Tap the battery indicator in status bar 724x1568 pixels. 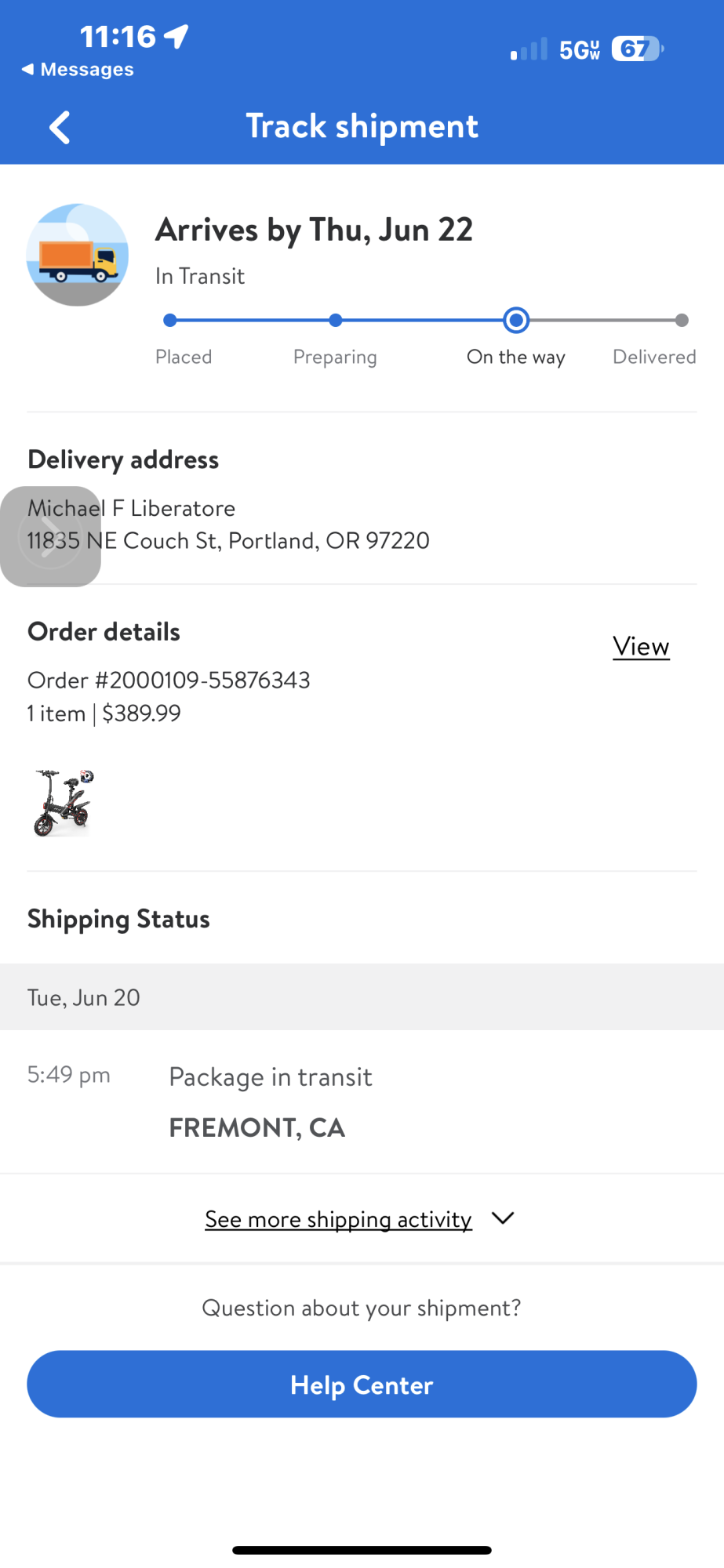[637, 49]
